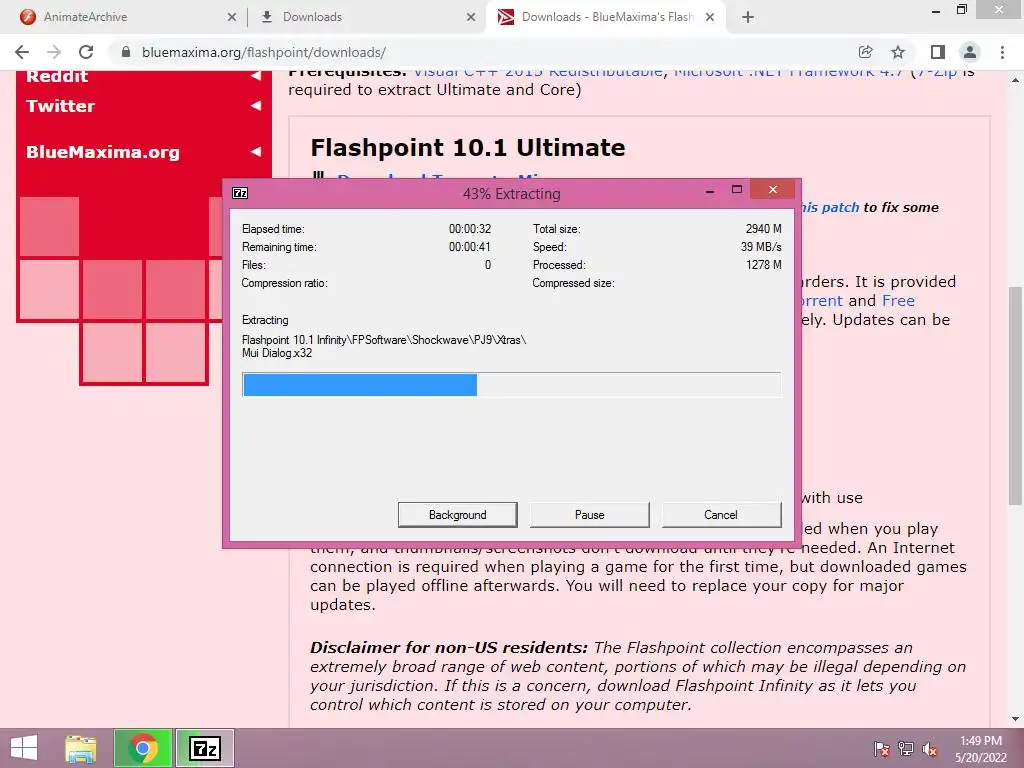Click the scrollbar up arrow
Viewport: 1024px width, 768px height.
point(1015,81)
